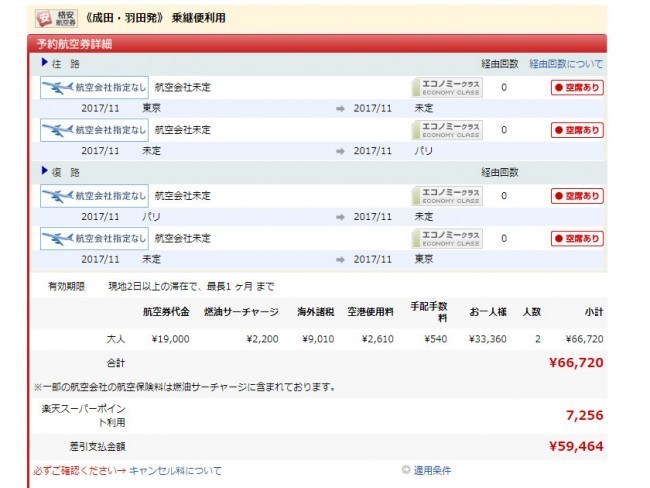Click airline logo above return-to-東京 row
This screenshot has width=650, height=488.
pos(94,238)
